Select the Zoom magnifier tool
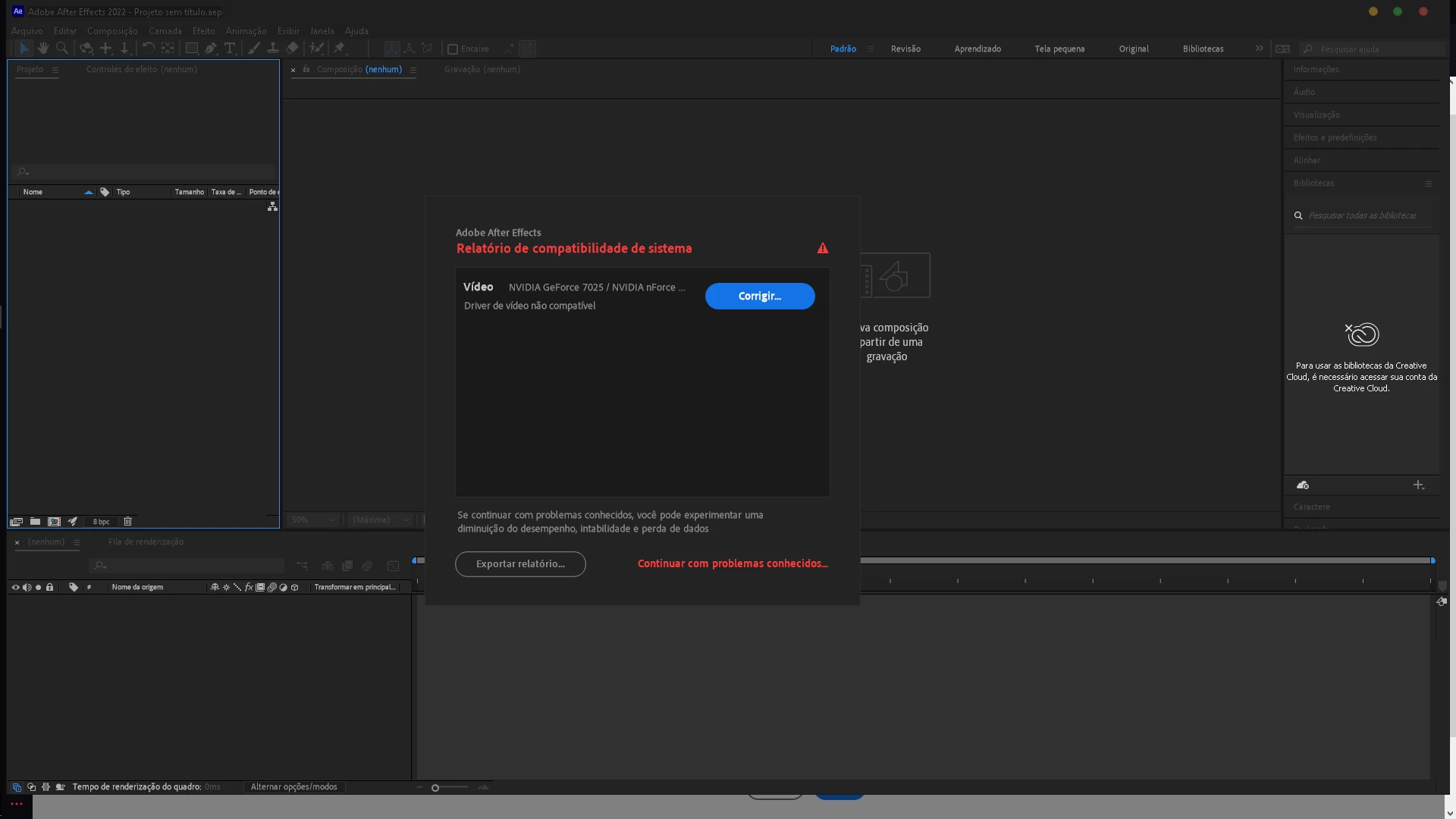Image resolution: width=1456 pixels, height=819 pixels. pos(62,49)
